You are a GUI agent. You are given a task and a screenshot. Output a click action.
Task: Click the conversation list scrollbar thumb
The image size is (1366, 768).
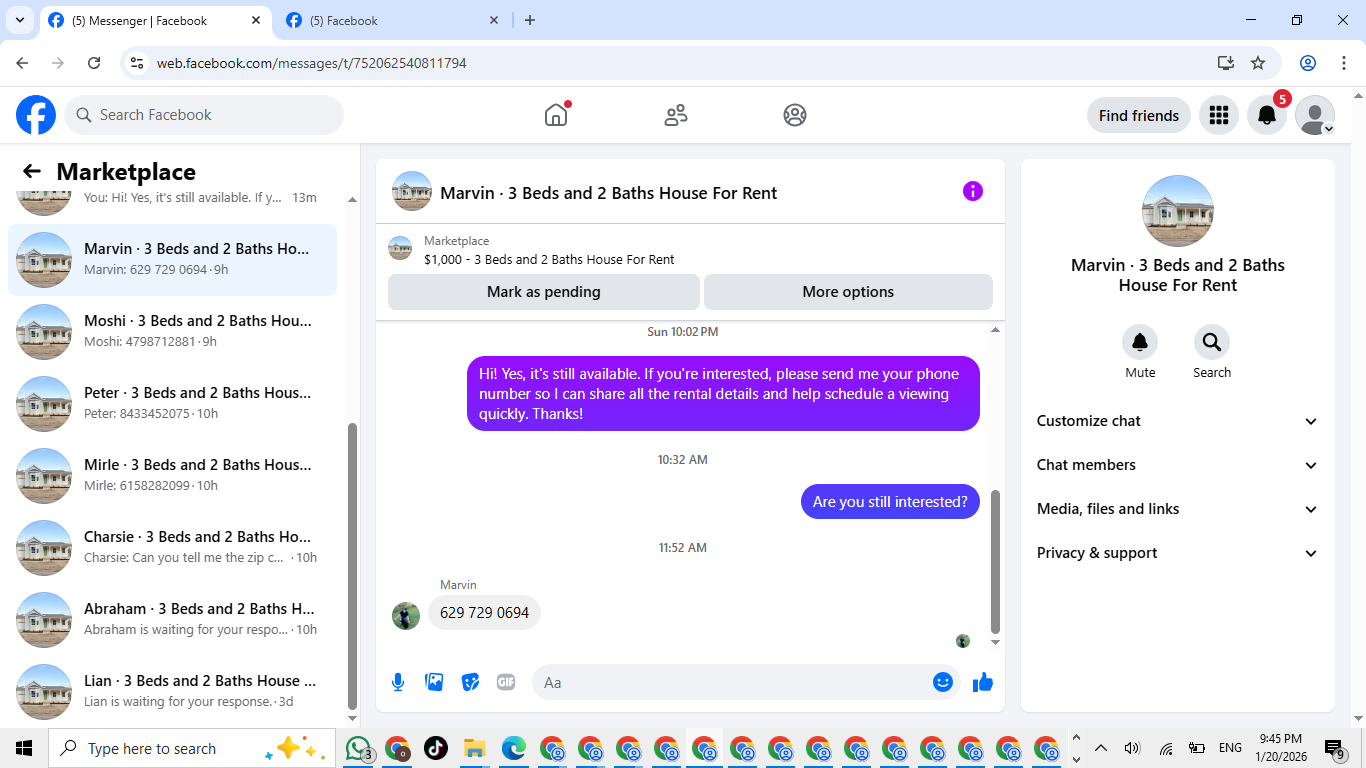pyautogui.click(x=352, y=566)
